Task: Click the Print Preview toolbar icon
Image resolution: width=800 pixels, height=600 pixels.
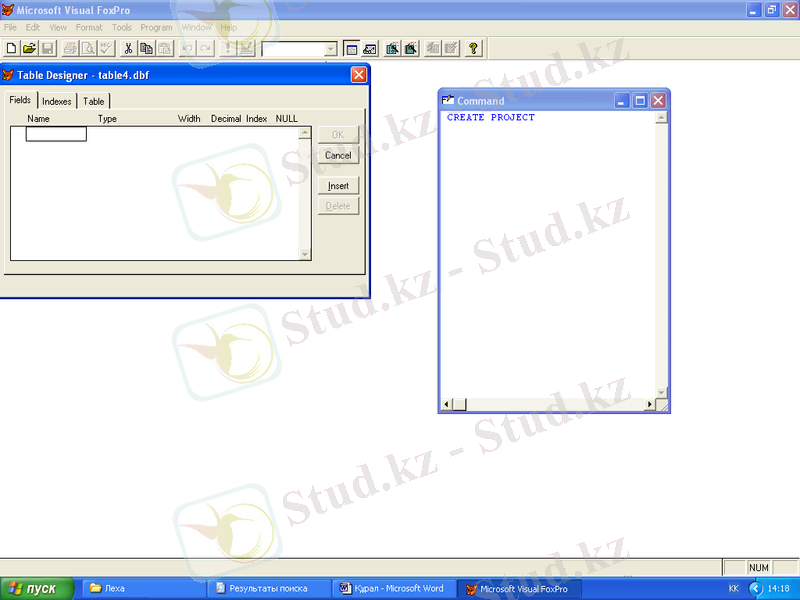Action: click(x=88, y=48)
